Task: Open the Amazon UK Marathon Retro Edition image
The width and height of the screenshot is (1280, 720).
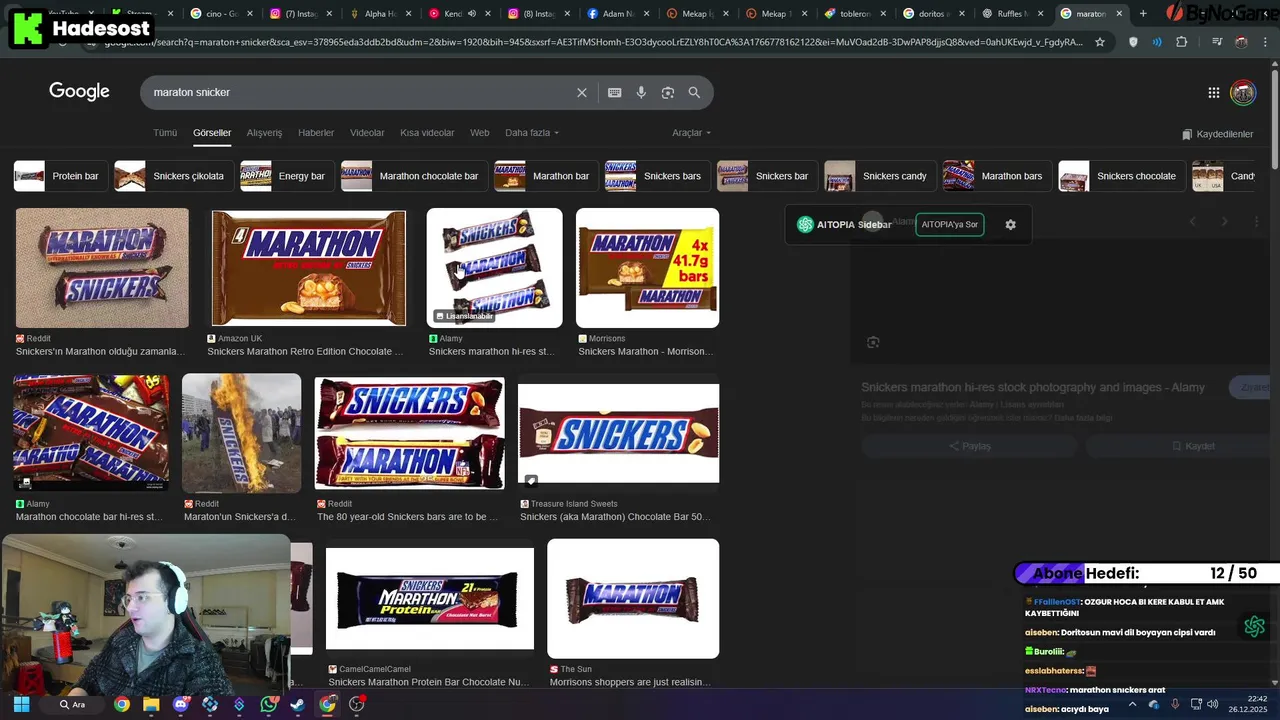Action: 308,268
